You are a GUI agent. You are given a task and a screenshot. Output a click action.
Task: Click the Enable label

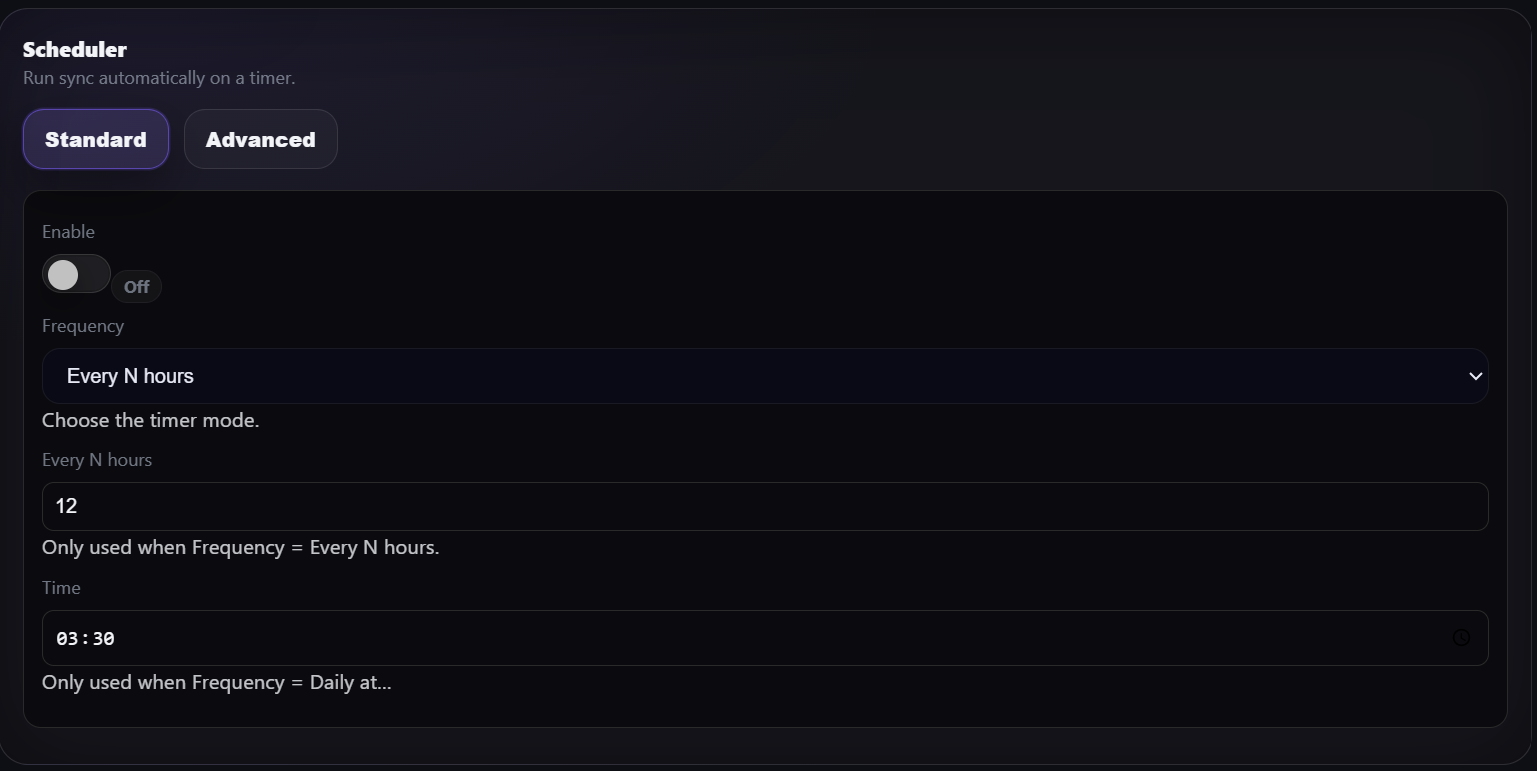coord(68,232)
